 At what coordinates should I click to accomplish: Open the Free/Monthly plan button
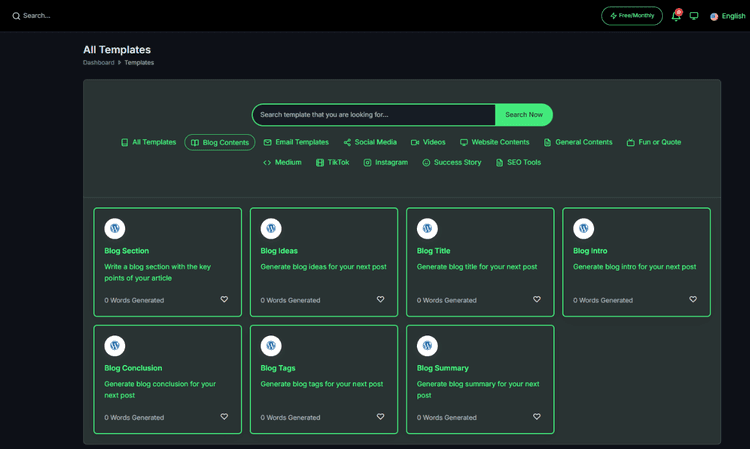(x=632, y=16)
